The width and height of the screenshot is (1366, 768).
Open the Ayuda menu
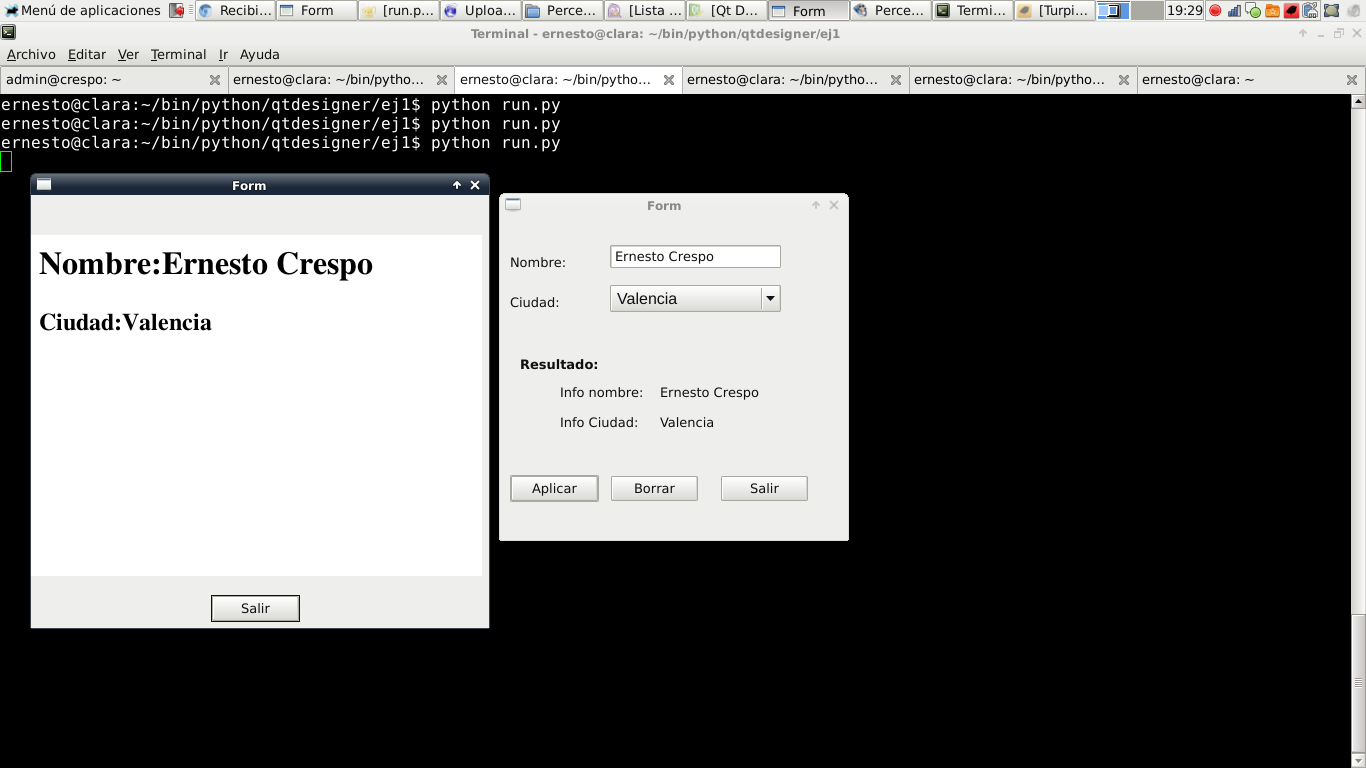pyautogui.click(x=259, y=54)
